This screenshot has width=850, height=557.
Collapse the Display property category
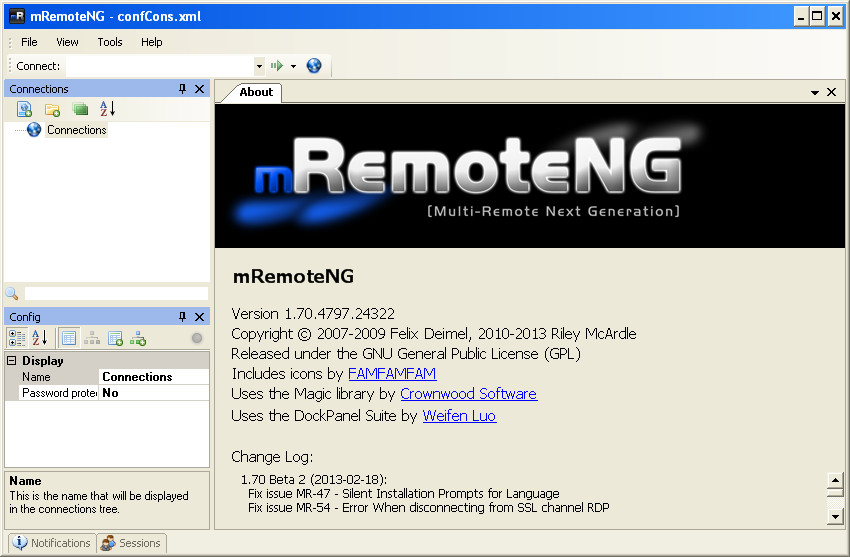11,360
